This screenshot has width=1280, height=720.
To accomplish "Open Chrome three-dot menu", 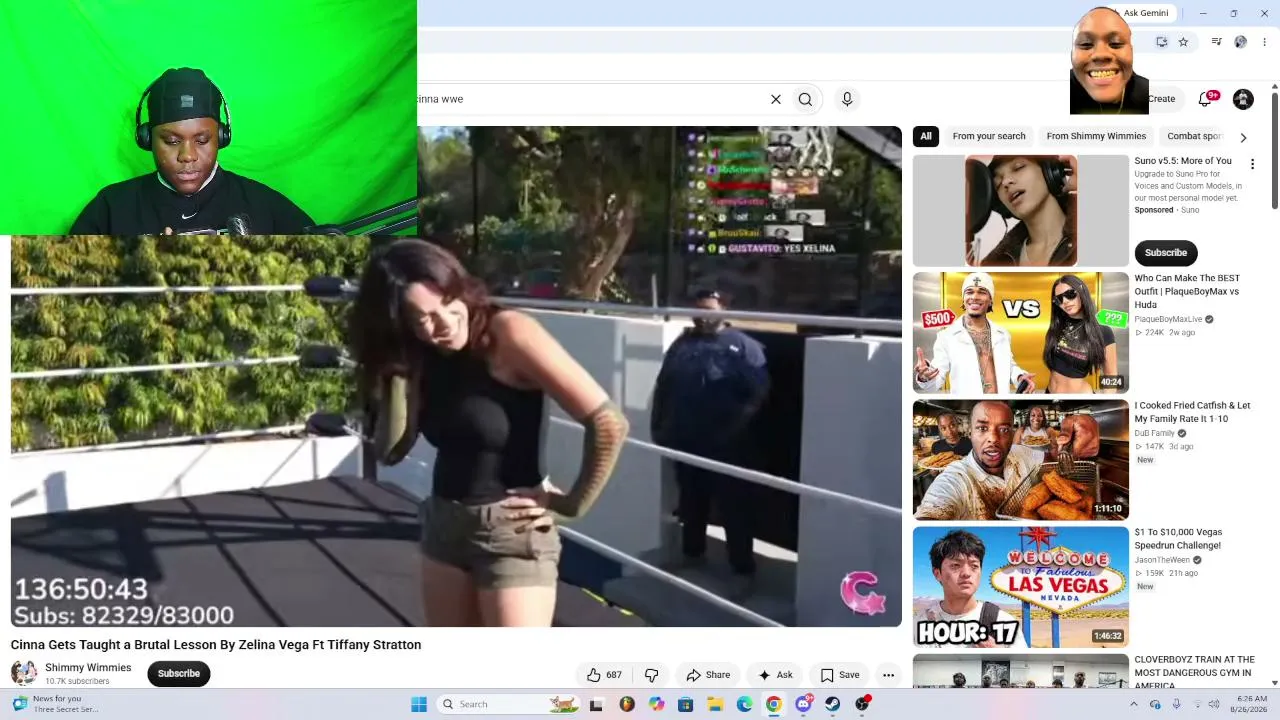I will pyautogui.click(x=1264, y=42).
